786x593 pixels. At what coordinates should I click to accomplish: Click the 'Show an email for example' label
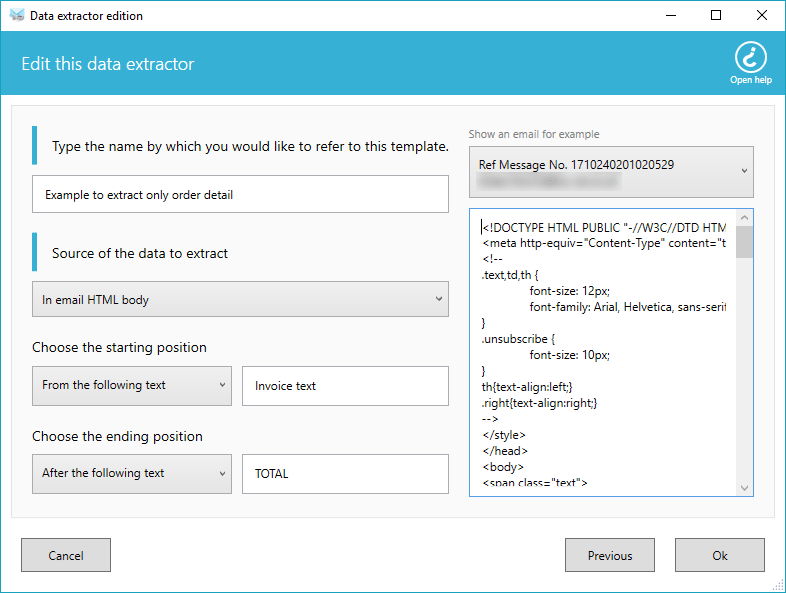tap(534, 134)
